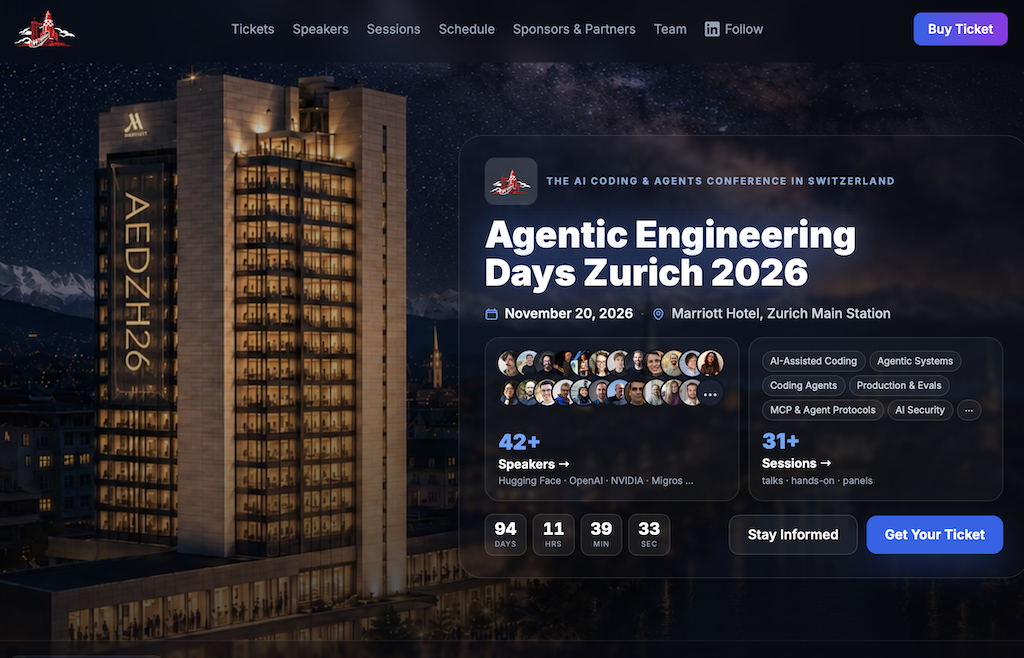Viewport: 1024px width, 658px height.
Task: Click the MIN countdown box
Action: [601, 535]
